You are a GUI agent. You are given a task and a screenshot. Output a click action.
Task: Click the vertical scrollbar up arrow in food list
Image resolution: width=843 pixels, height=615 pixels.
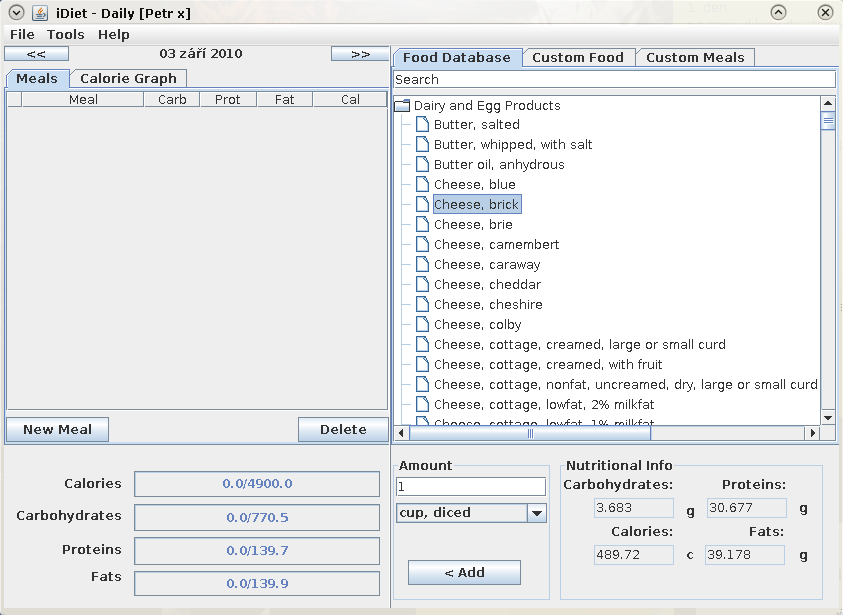point(828,103)
